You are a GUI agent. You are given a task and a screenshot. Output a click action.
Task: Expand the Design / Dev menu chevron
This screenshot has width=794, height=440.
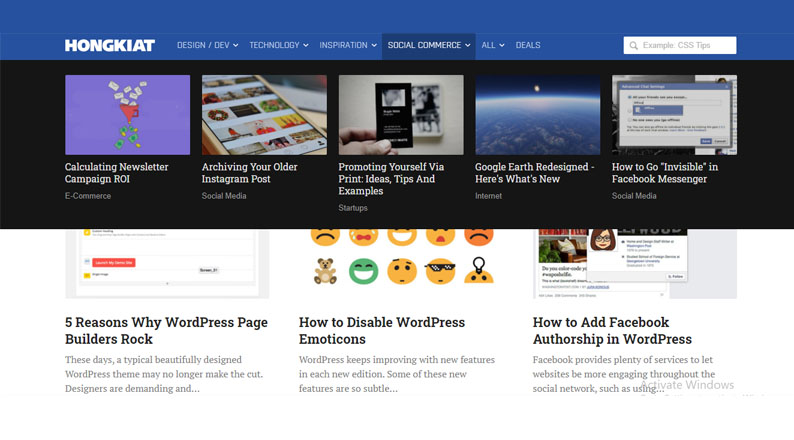click(x=236, y=46)
